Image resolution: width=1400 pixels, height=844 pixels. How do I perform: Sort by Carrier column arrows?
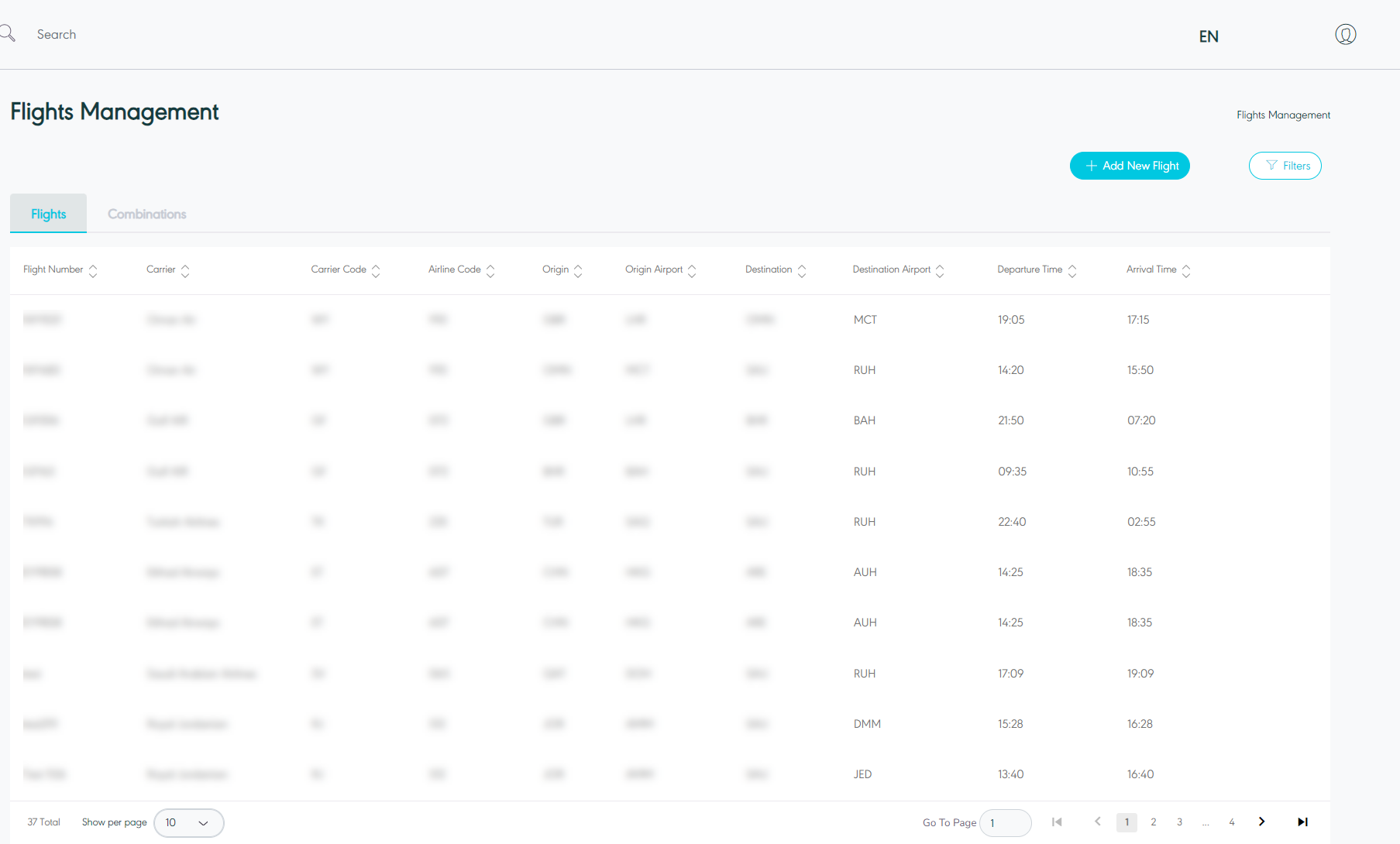(x=185, y=270)
